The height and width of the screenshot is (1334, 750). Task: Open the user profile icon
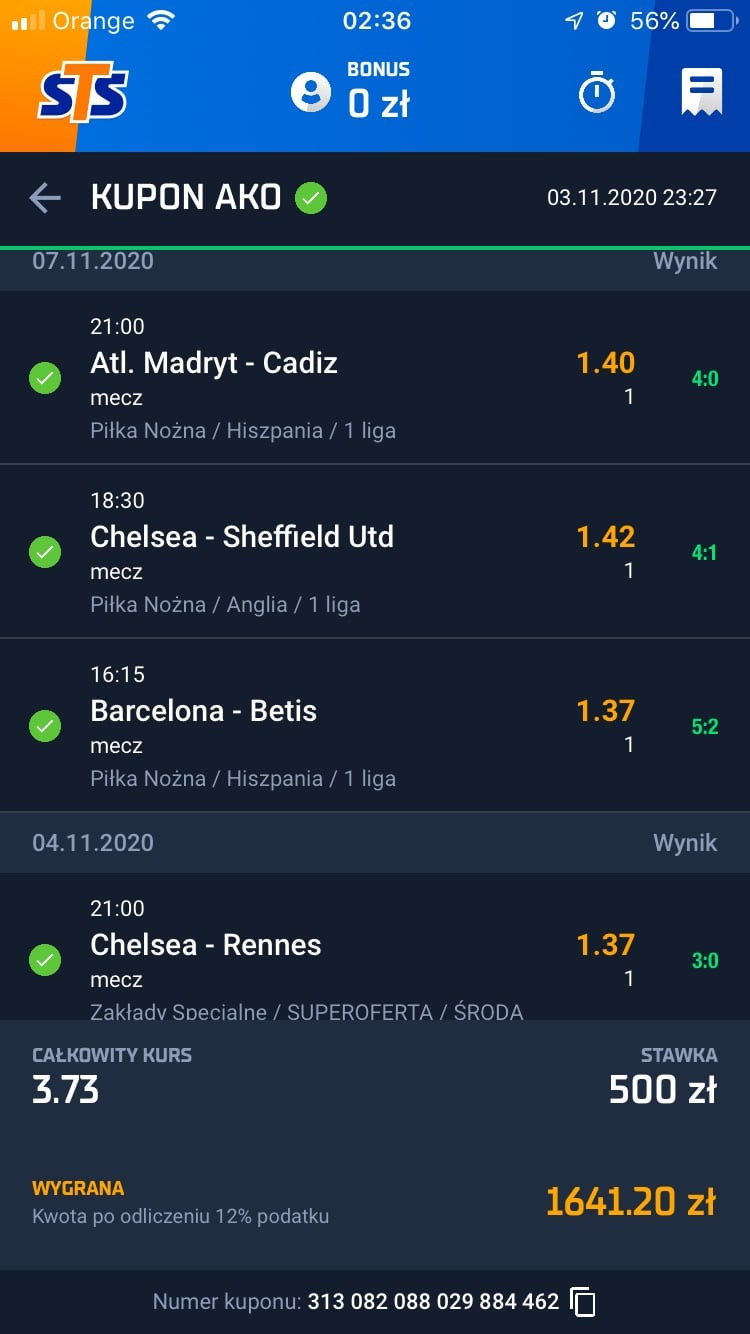pos(310,92)
